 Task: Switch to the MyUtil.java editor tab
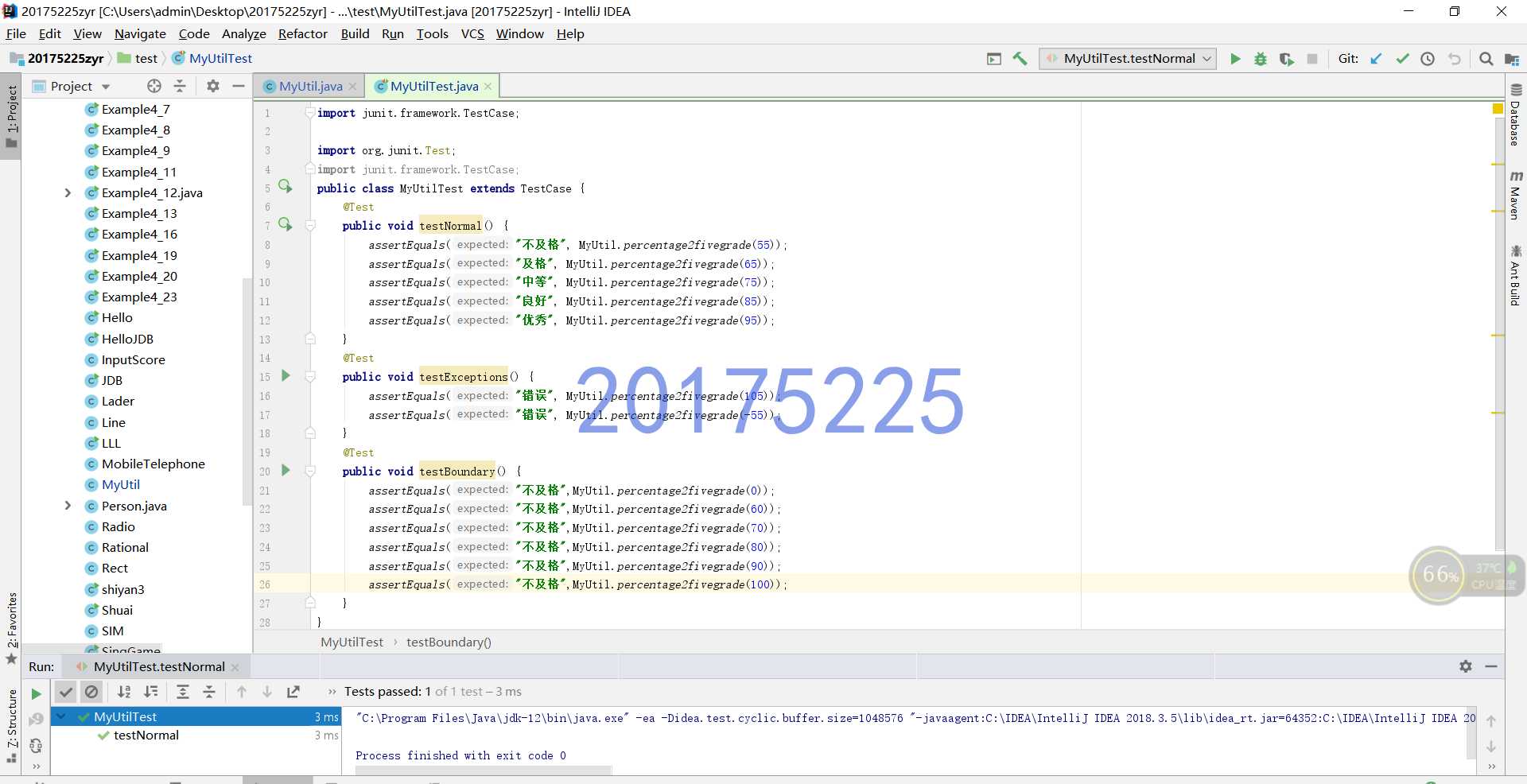(310, 86)
